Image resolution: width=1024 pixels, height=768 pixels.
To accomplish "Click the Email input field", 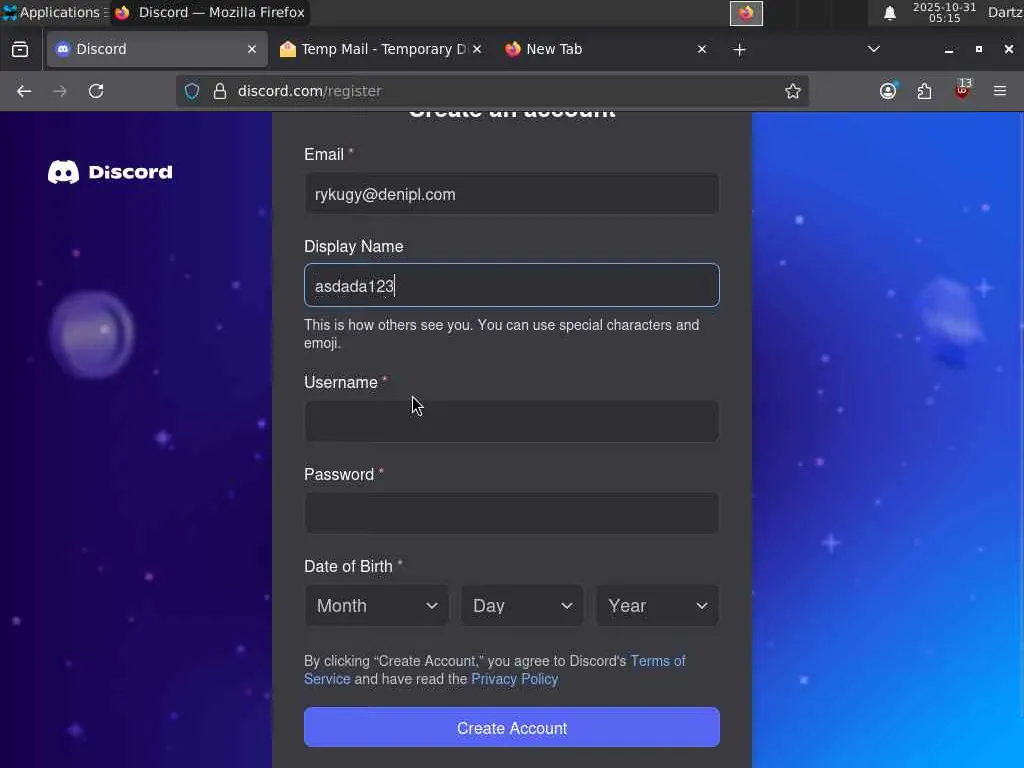I will [511, 194].
